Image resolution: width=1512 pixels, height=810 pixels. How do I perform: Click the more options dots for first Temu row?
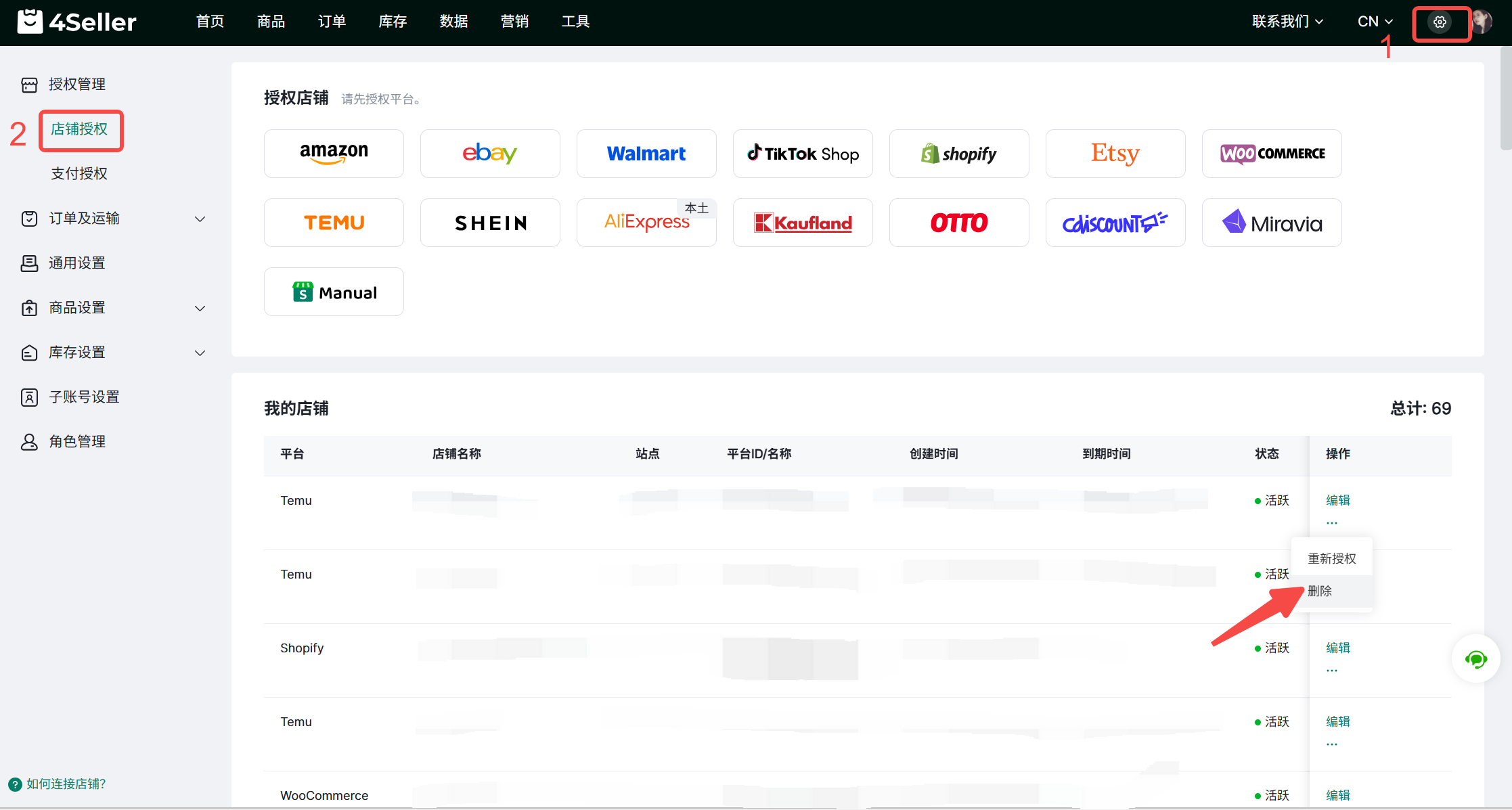click(x=1331, y=523)
